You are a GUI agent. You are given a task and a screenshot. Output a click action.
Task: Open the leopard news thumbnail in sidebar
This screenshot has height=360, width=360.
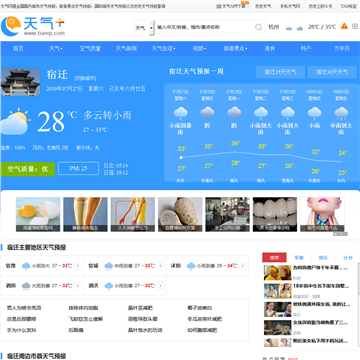coord(277,327)
